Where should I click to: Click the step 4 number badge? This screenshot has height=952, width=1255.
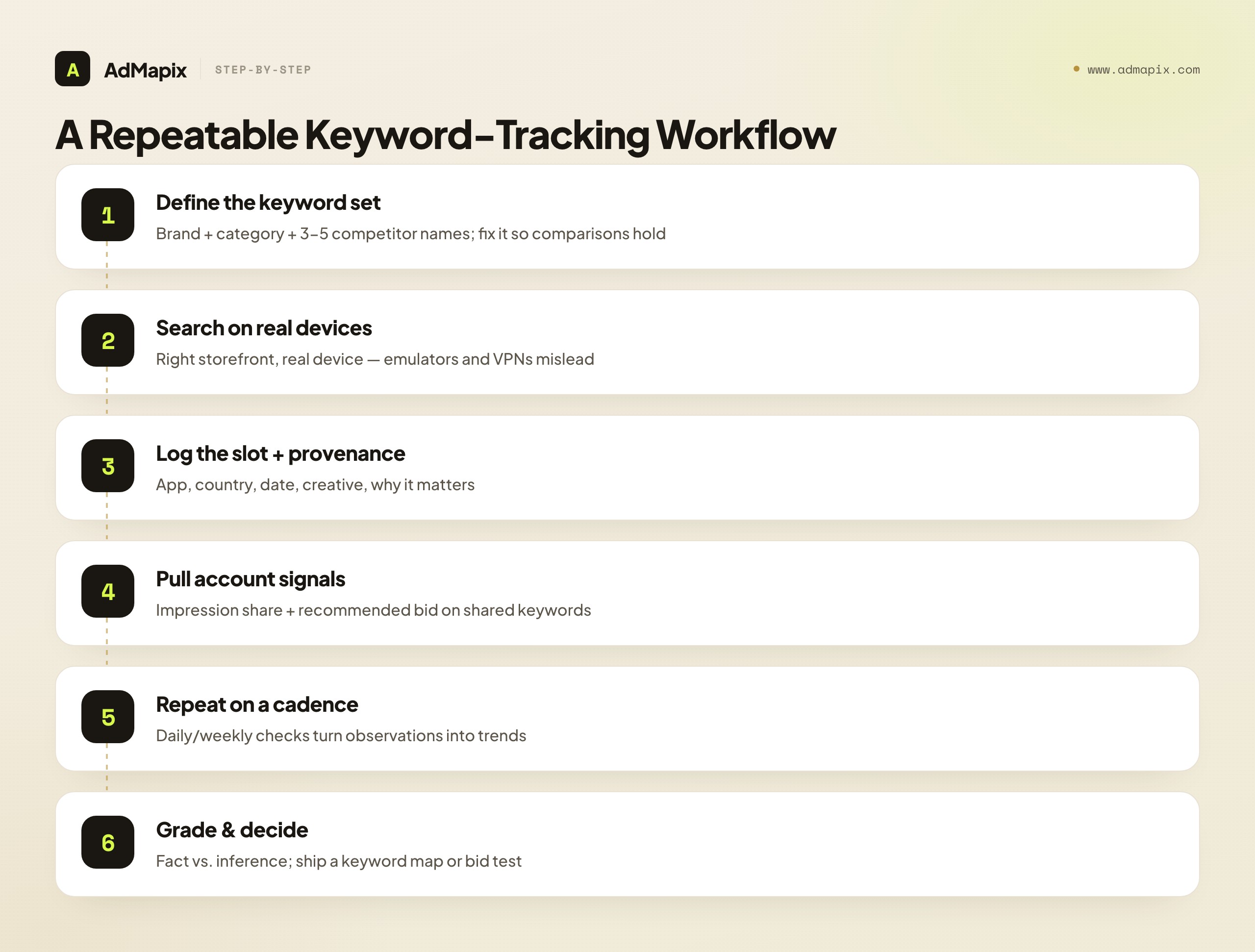click(108, 591)
